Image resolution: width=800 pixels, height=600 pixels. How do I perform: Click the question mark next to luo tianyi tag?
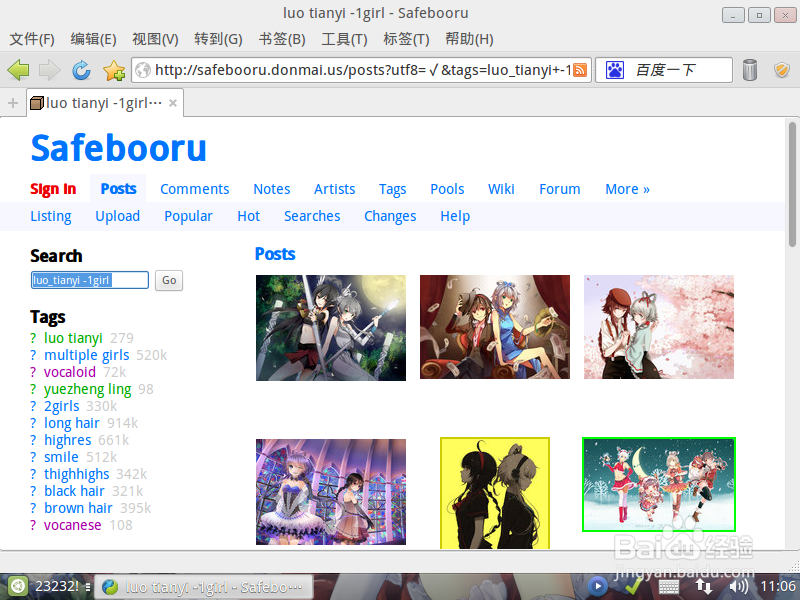tap(33, 338)
